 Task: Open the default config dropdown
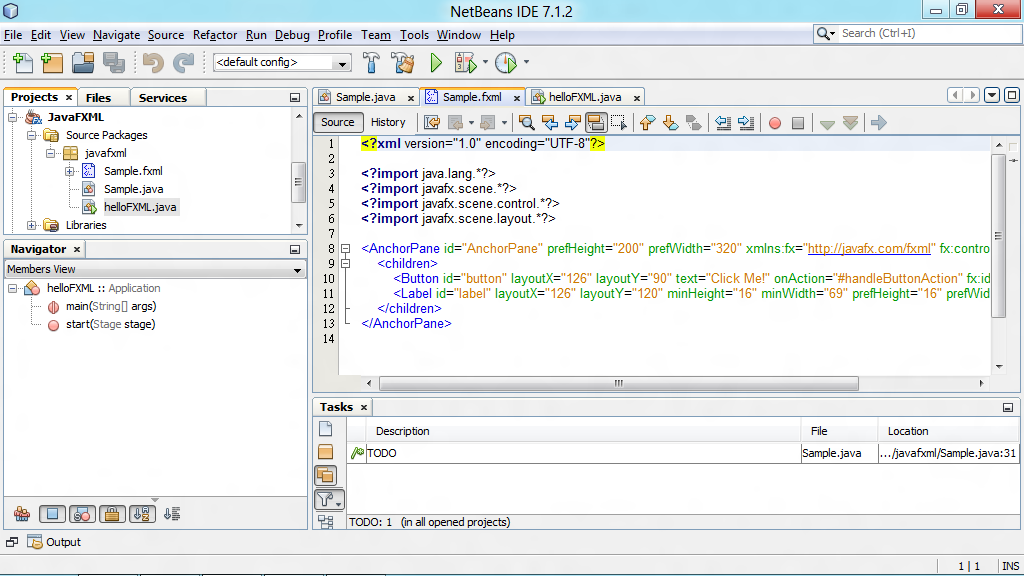(339, 62)
